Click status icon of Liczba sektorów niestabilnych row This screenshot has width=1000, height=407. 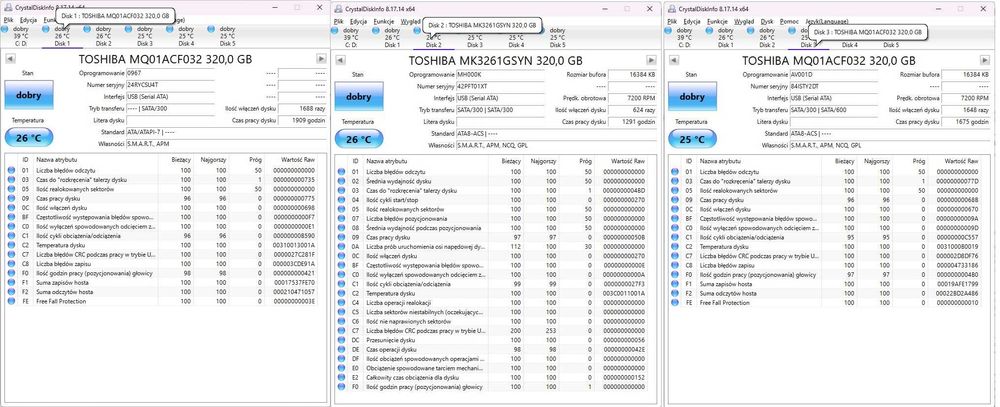click(341, 312)
